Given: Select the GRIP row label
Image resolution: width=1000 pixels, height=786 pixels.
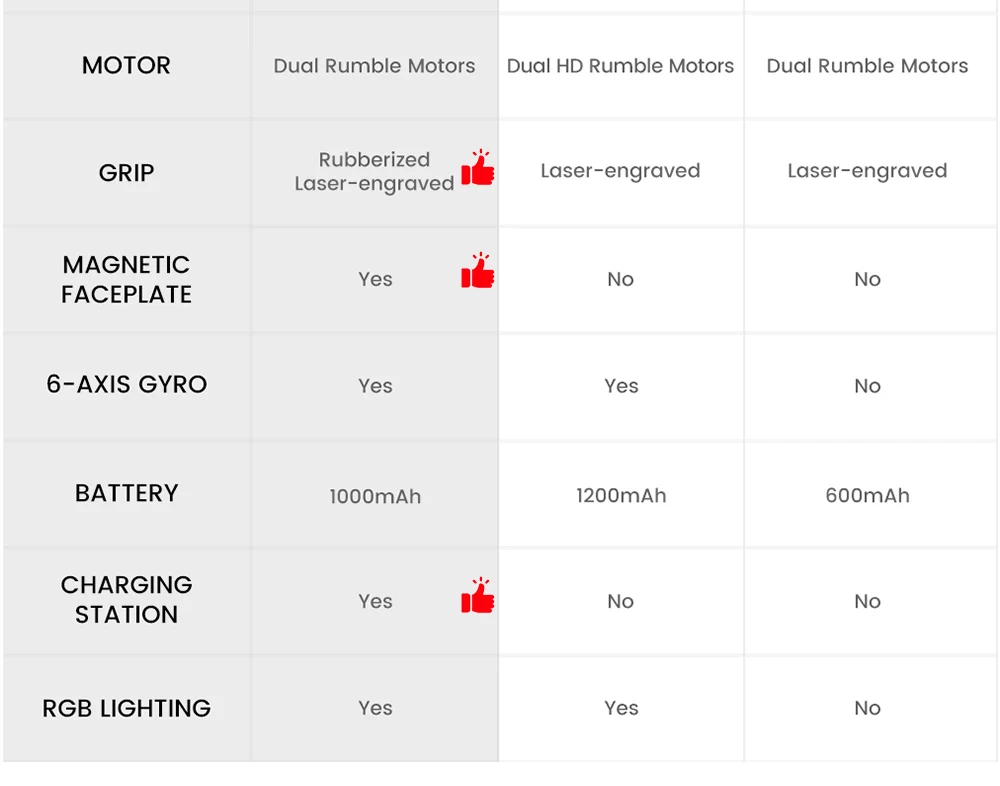Looking at the screenshot, I should (x=126, y=173).
